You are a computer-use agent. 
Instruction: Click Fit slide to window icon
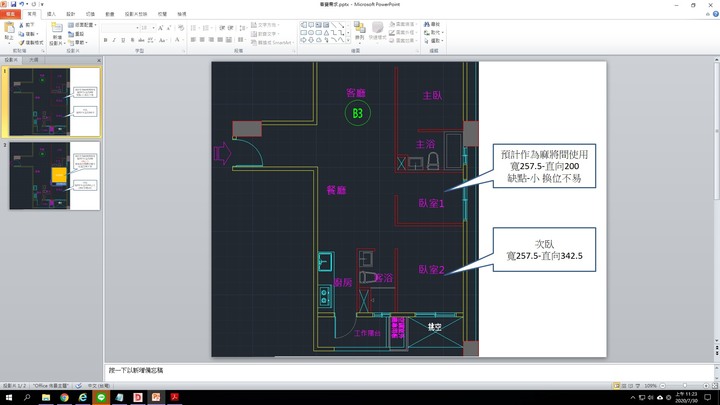[x=715, y=386]
